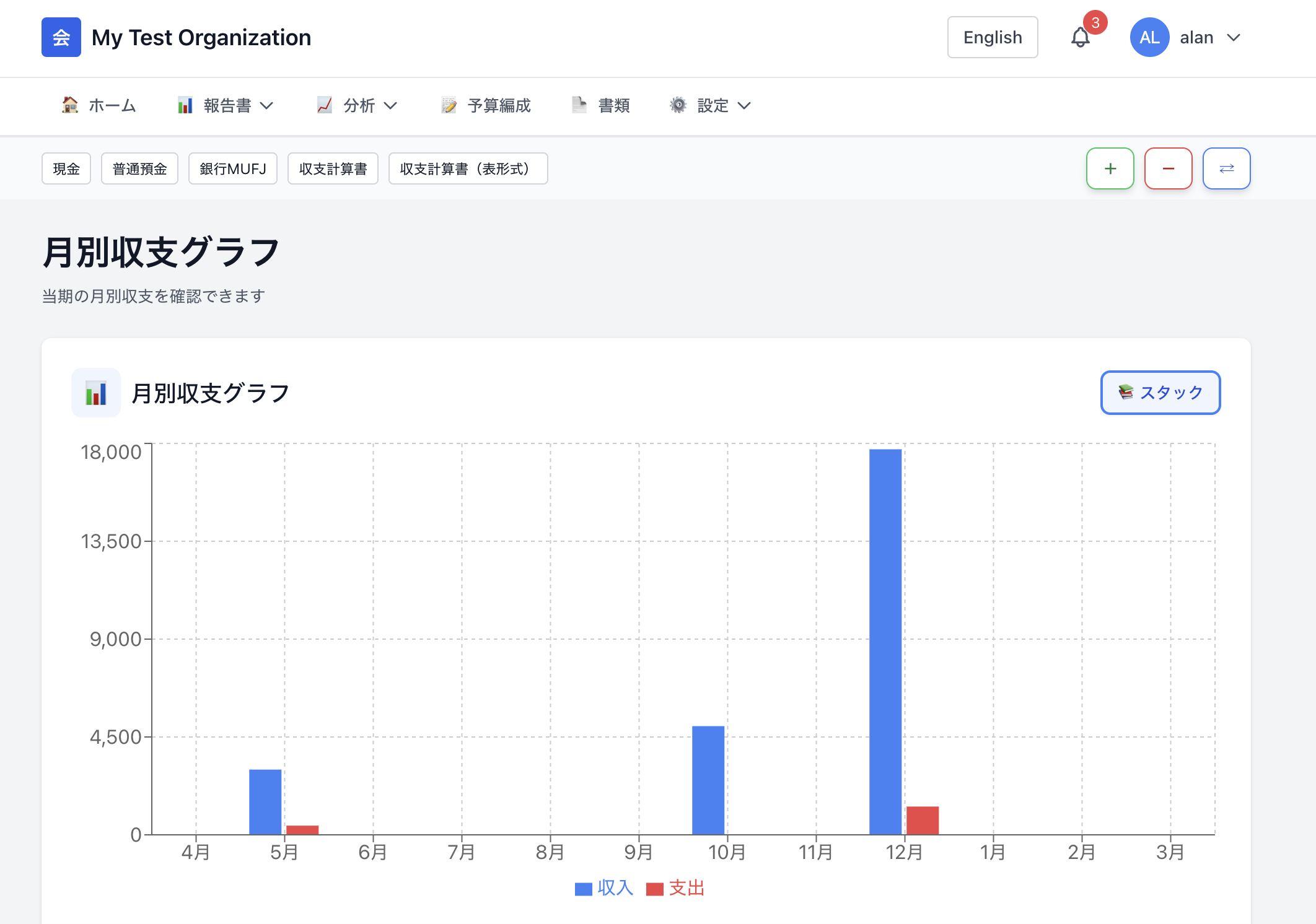Screen dimensions: 1316x924
Task: Click the AL user avatar
Action: (1149, 38)
